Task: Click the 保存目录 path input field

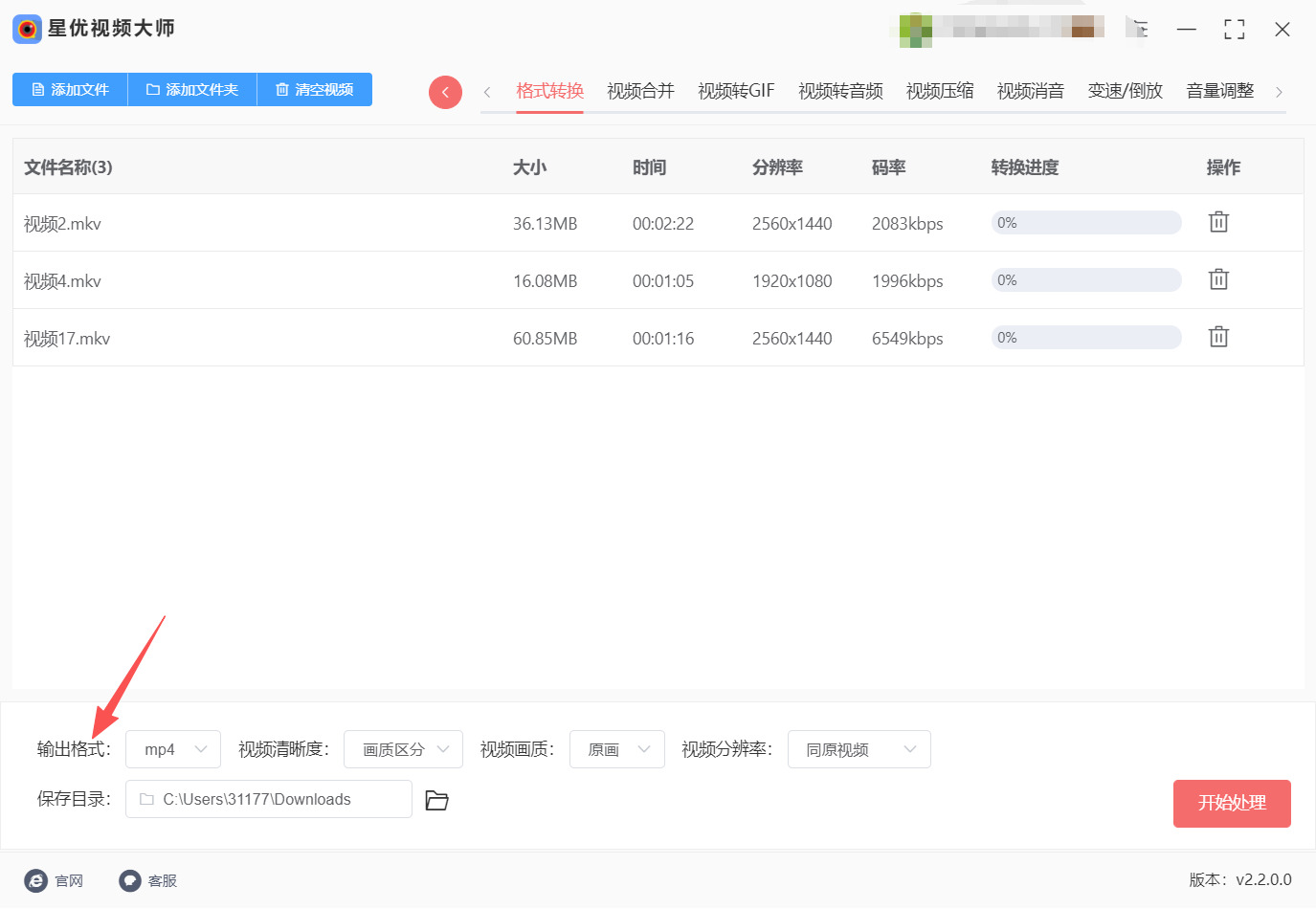Action: 269,799
